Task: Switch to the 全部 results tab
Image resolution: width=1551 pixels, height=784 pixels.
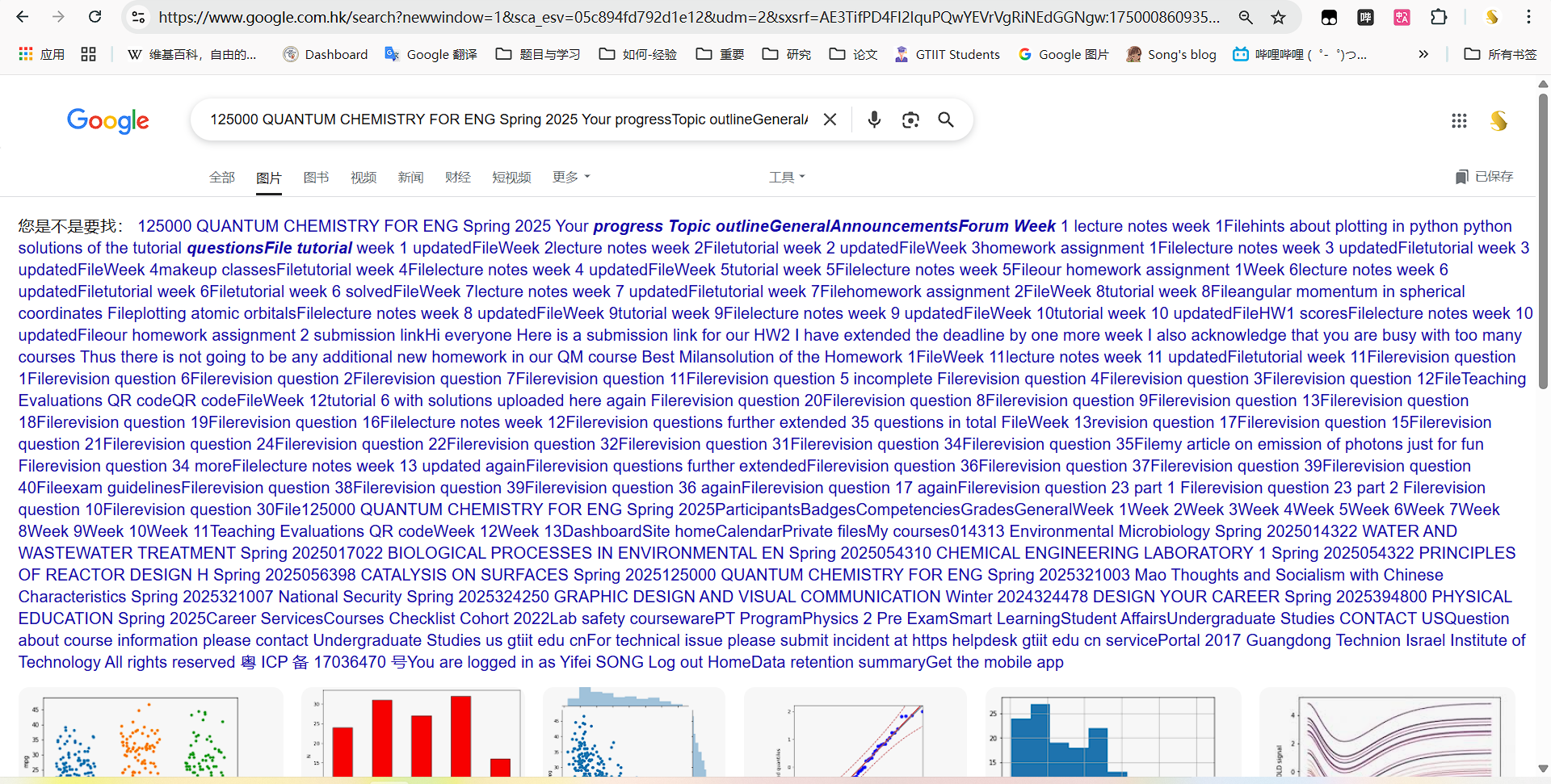Action: point(222,177)
